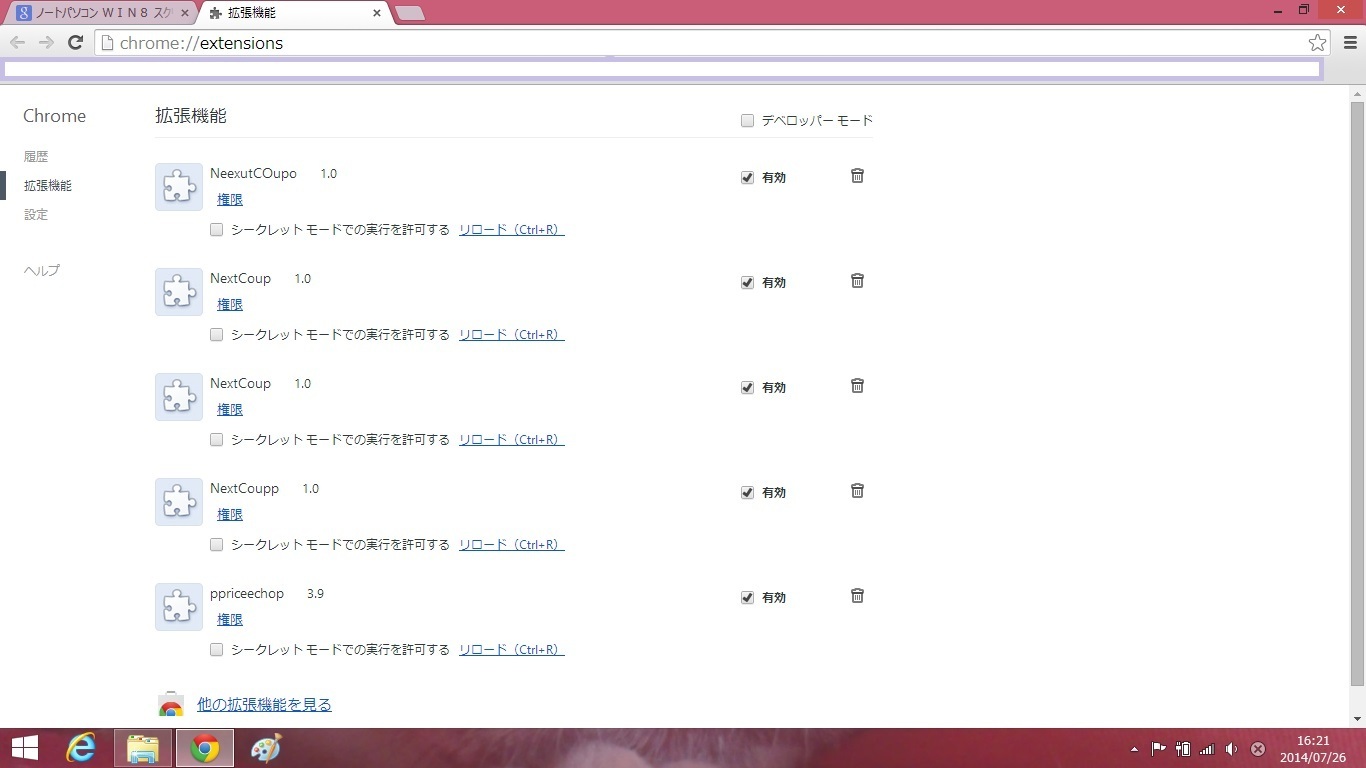This screenshot has width=1366, height=768.
Task: Close the 拡張機能 tab
Action: click(377, 13)
